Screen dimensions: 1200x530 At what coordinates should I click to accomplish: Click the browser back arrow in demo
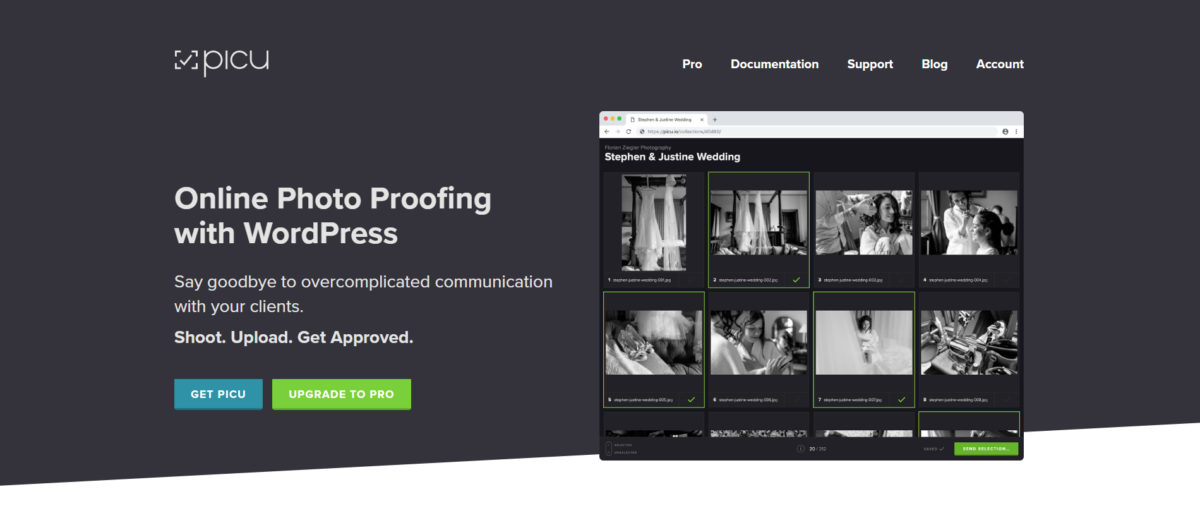606,131
